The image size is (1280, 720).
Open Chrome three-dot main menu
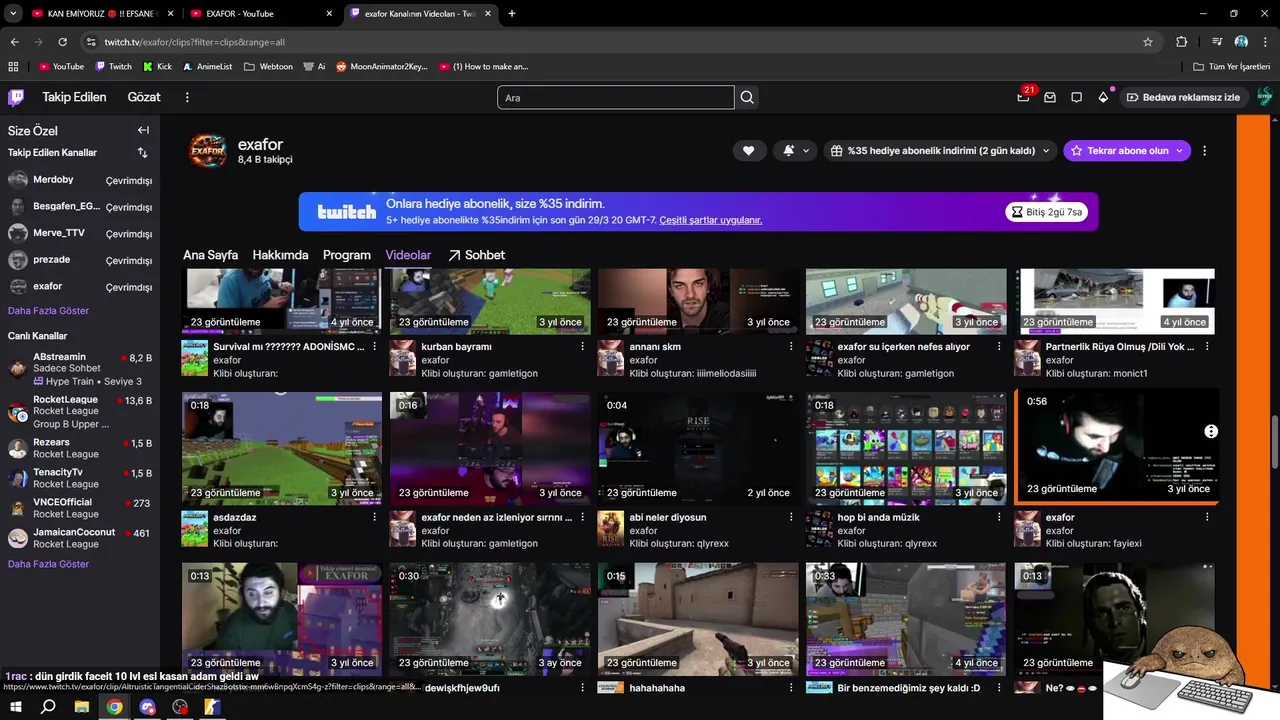(1266, 42)
